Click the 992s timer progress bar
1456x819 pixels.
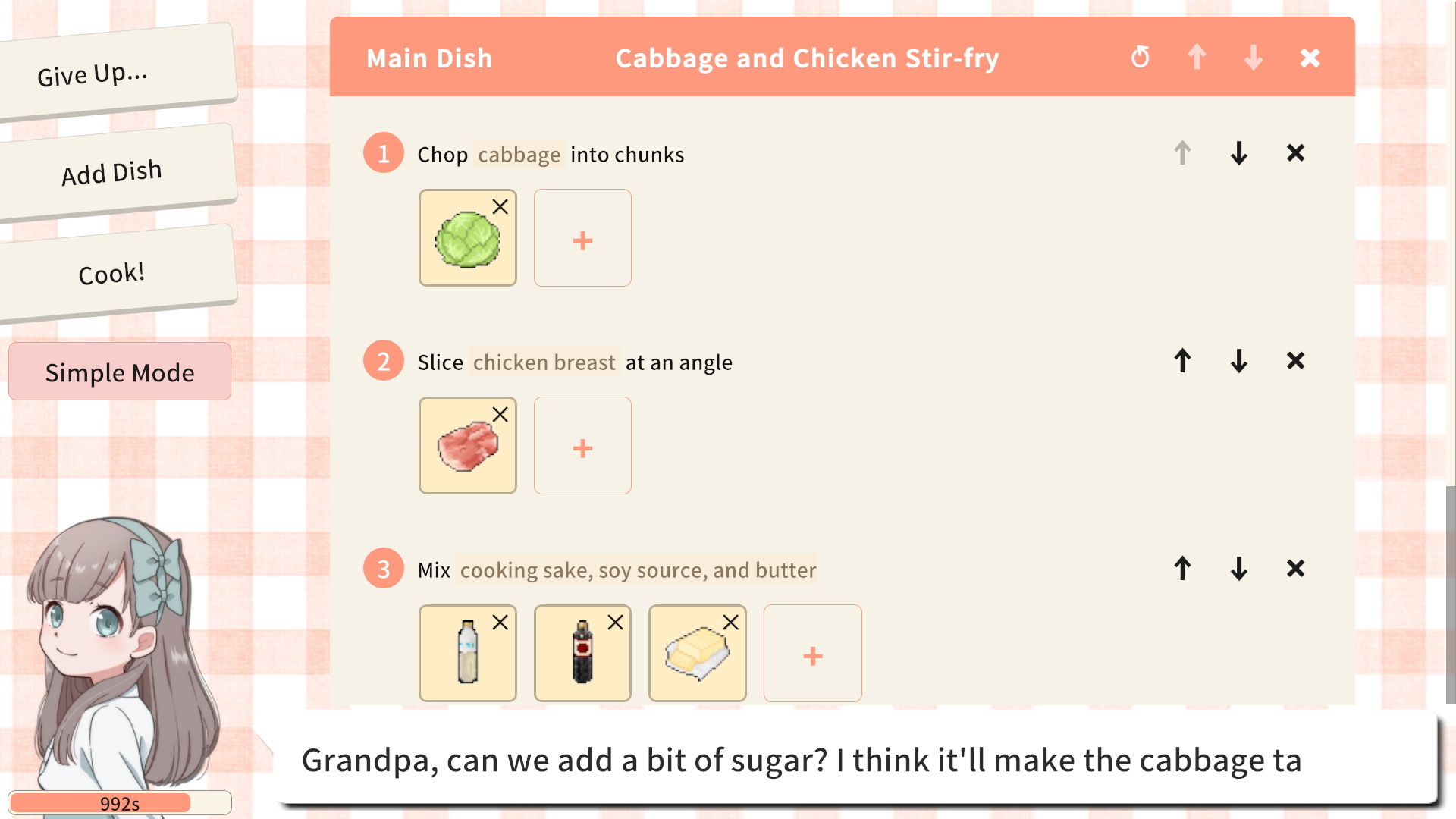(120, 803)
